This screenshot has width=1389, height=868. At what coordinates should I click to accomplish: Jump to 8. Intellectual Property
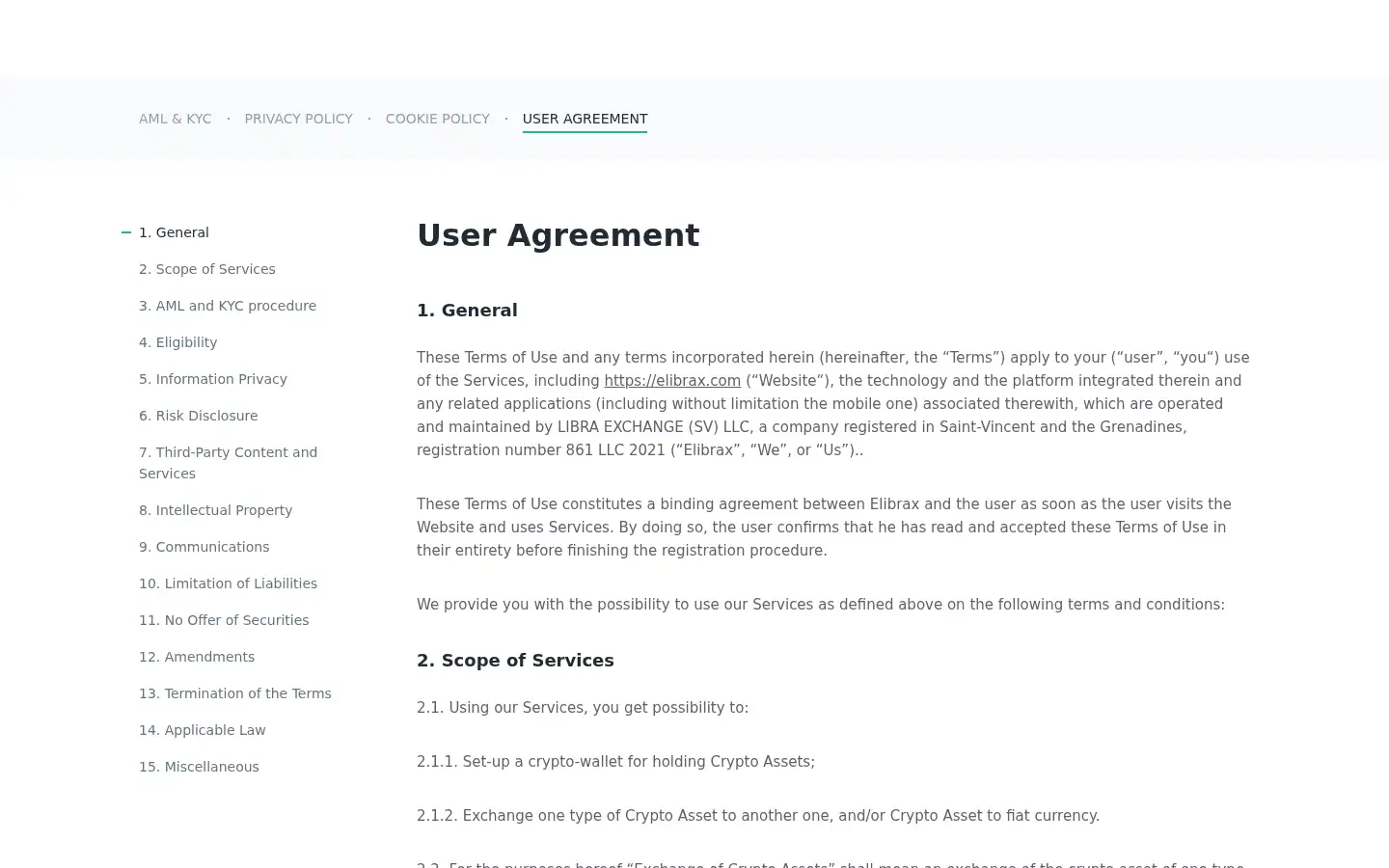215,510
